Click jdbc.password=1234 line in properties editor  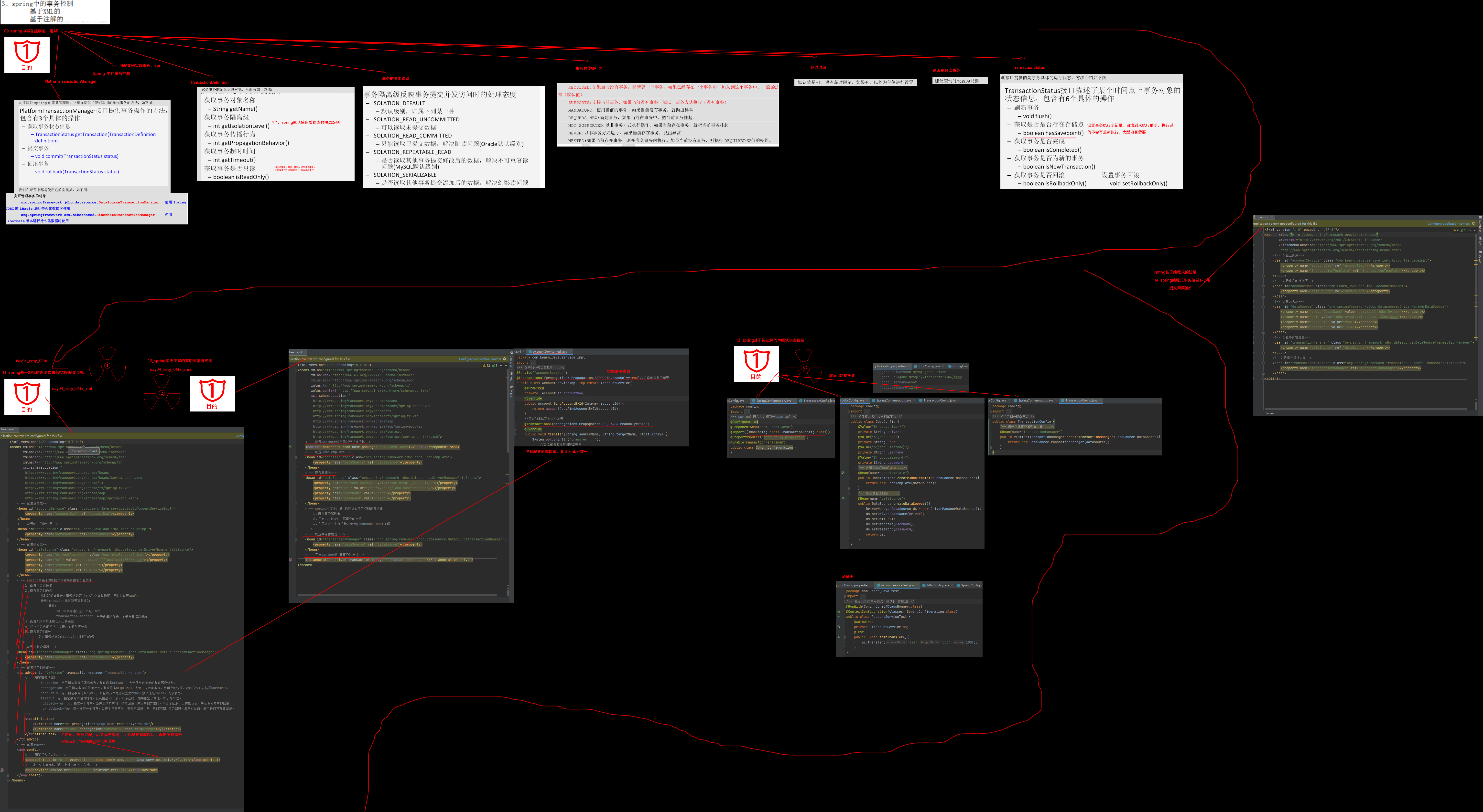pos(899,387)
